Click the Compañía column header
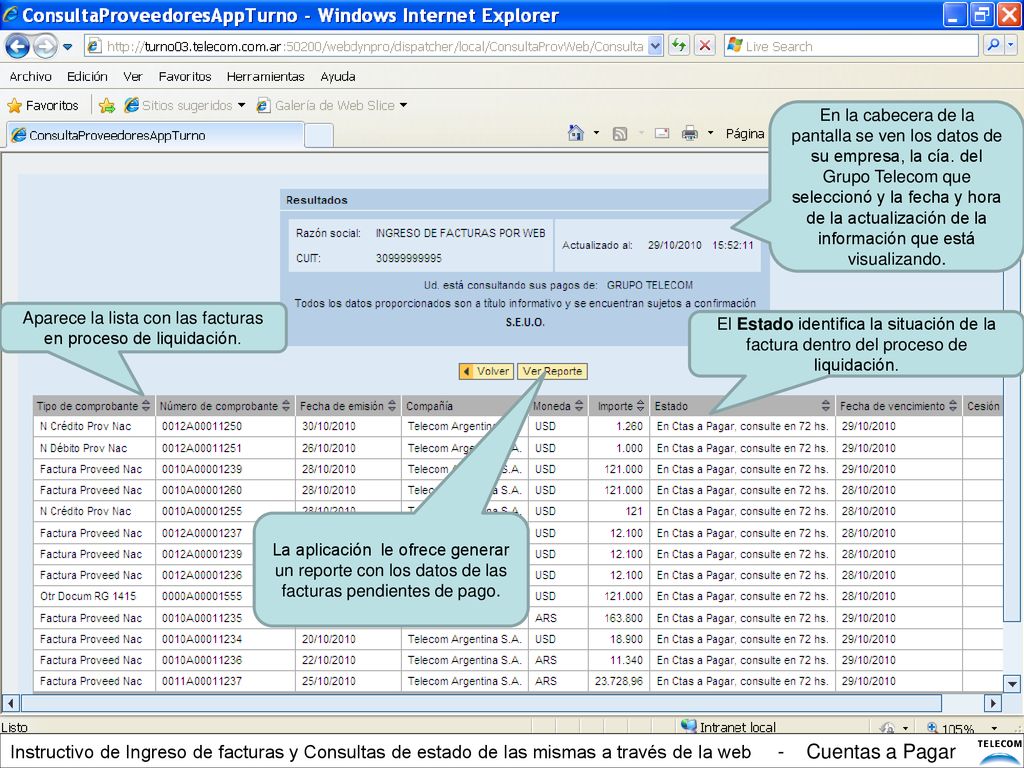The image size is (1024, 768). 429,406
